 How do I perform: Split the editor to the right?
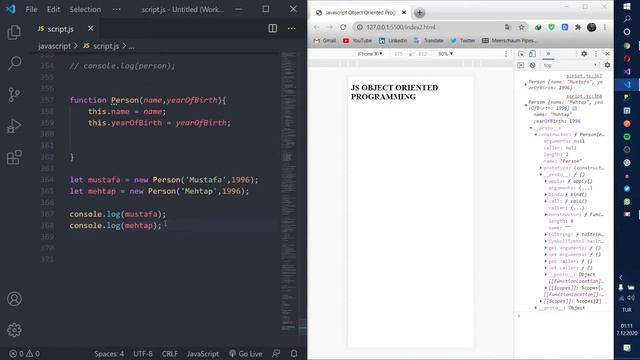pos(273,28)
